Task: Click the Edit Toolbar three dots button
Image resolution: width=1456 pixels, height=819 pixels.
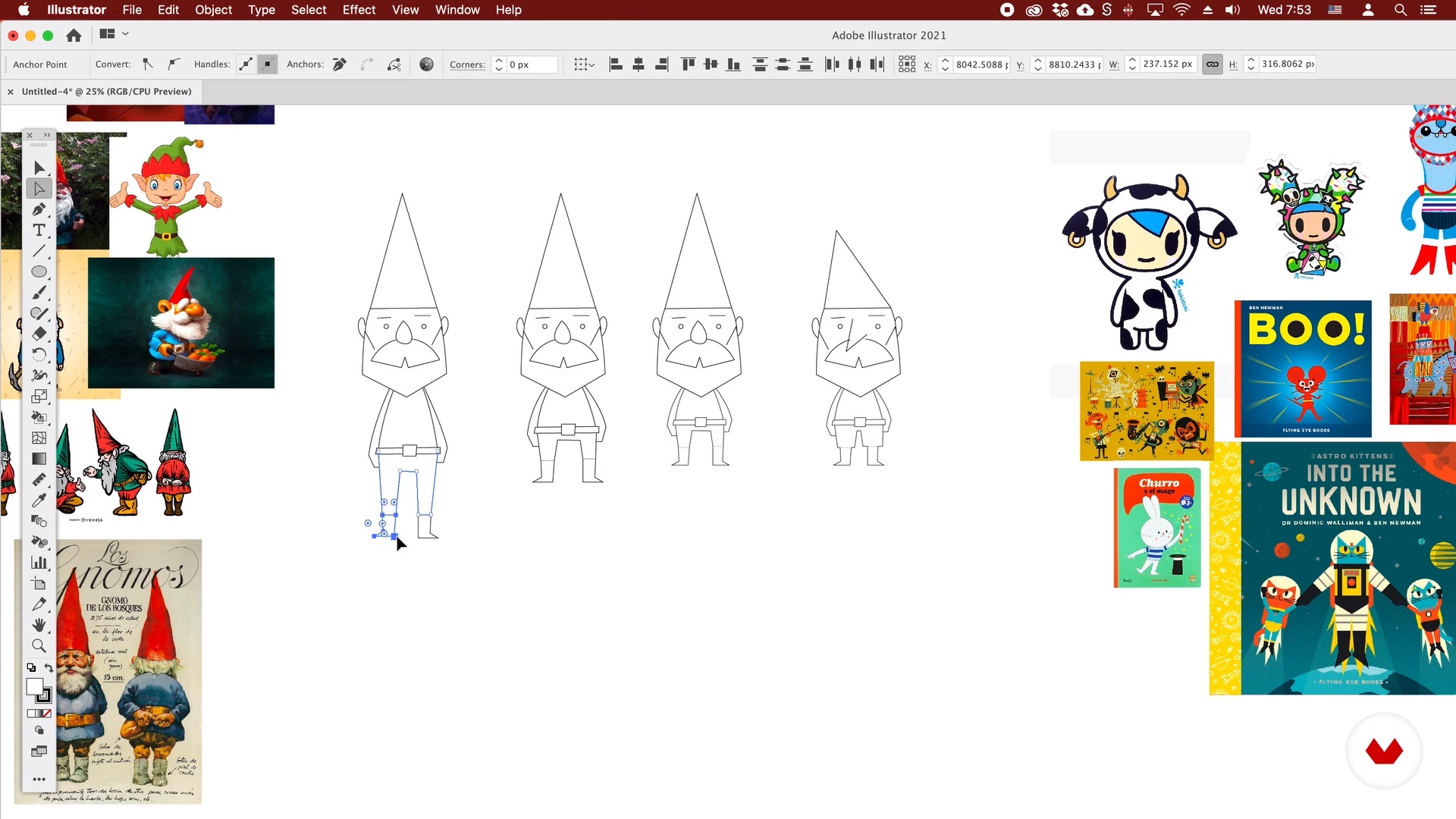Action: 39,779
